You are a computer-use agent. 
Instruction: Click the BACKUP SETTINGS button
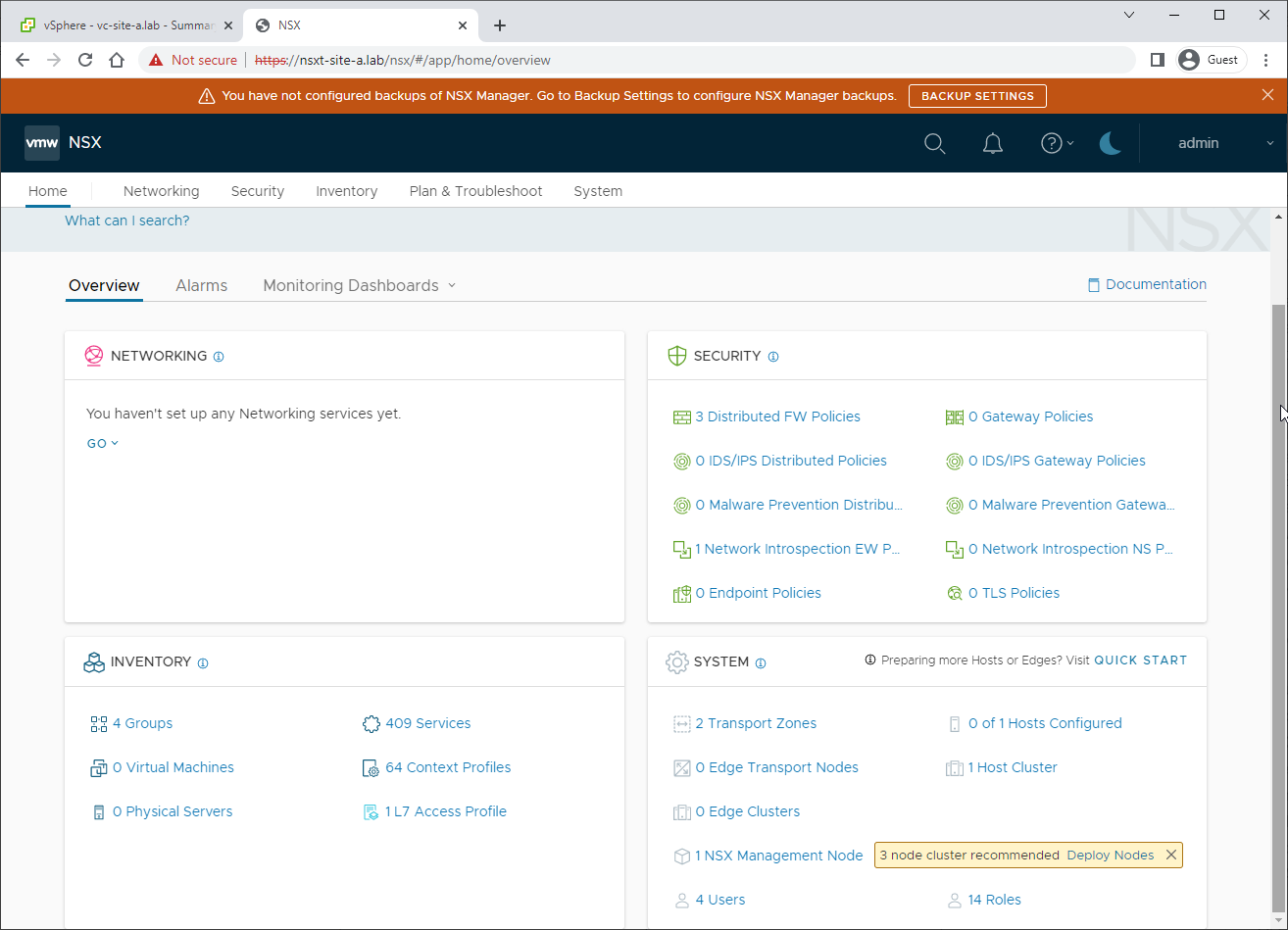pyautogui.click(x=977, y=96)
